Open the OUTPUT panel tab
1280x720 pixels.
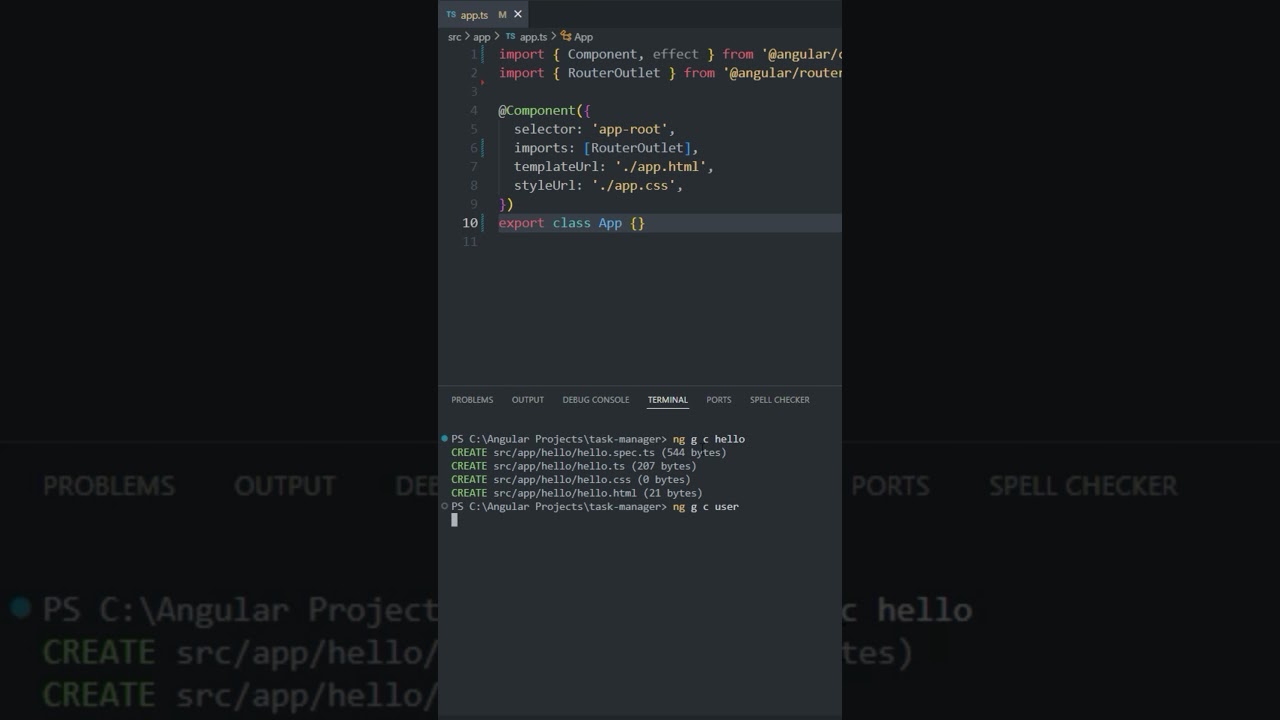click(528, 400)
